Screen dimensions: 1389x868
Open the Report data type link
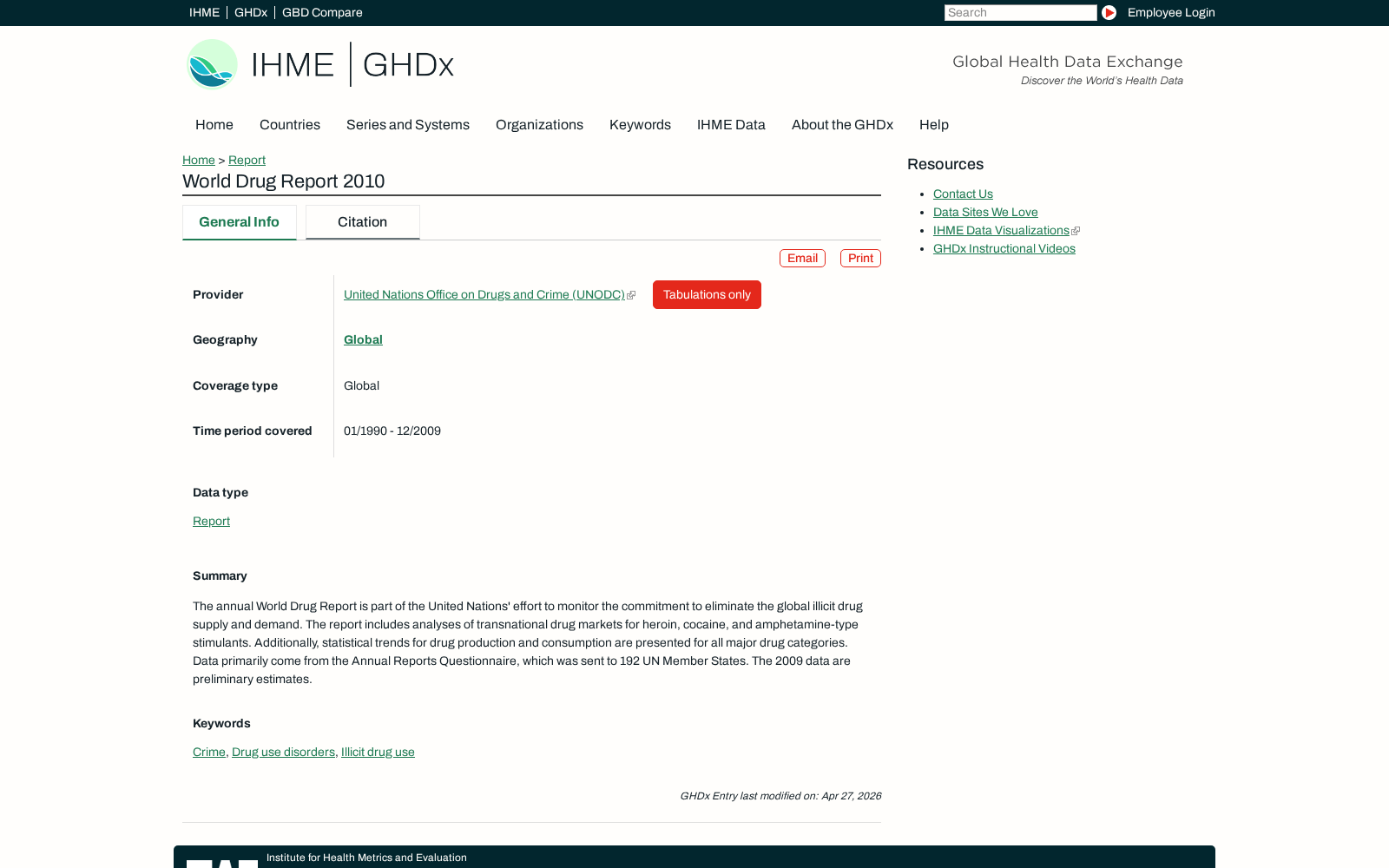tap(211, 522)
